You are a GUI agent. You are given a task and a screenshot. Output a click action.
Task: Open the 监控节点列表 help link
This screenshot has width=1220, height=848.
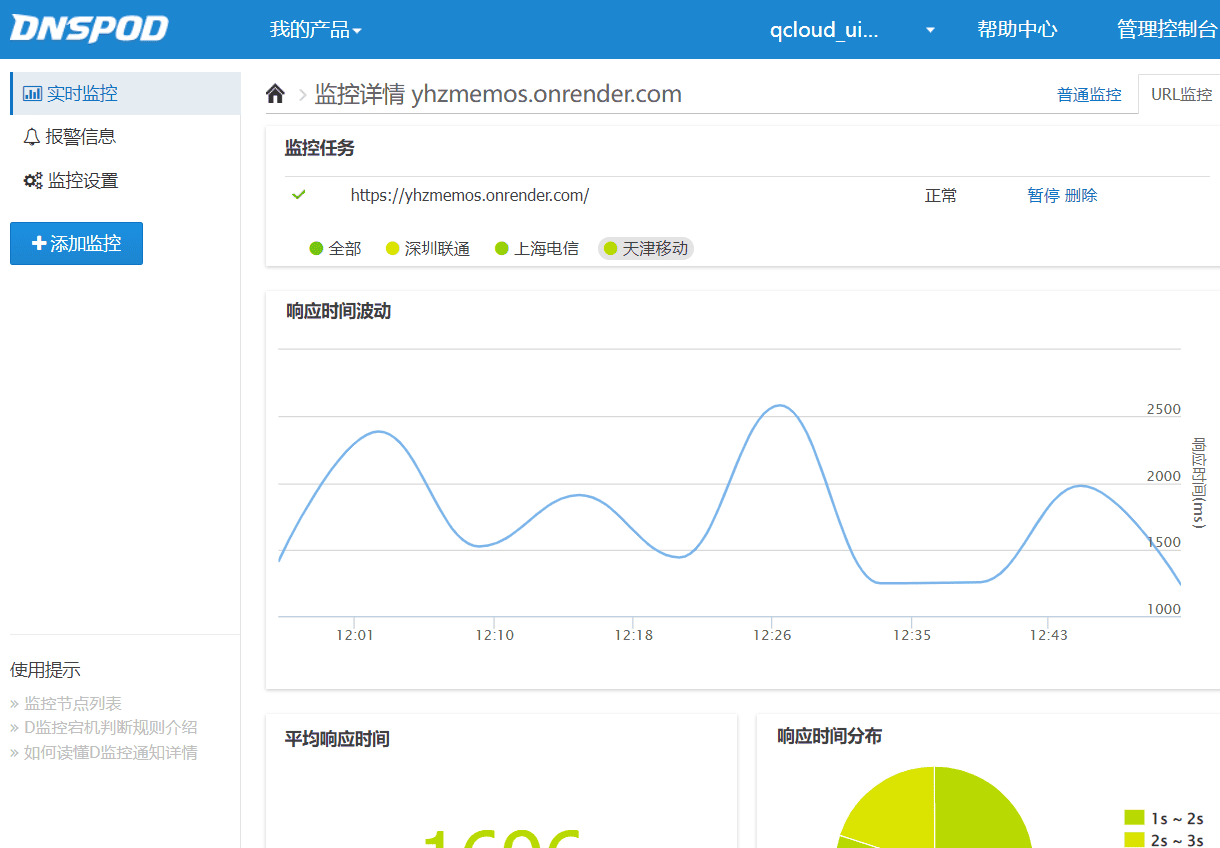pos(72,704)
